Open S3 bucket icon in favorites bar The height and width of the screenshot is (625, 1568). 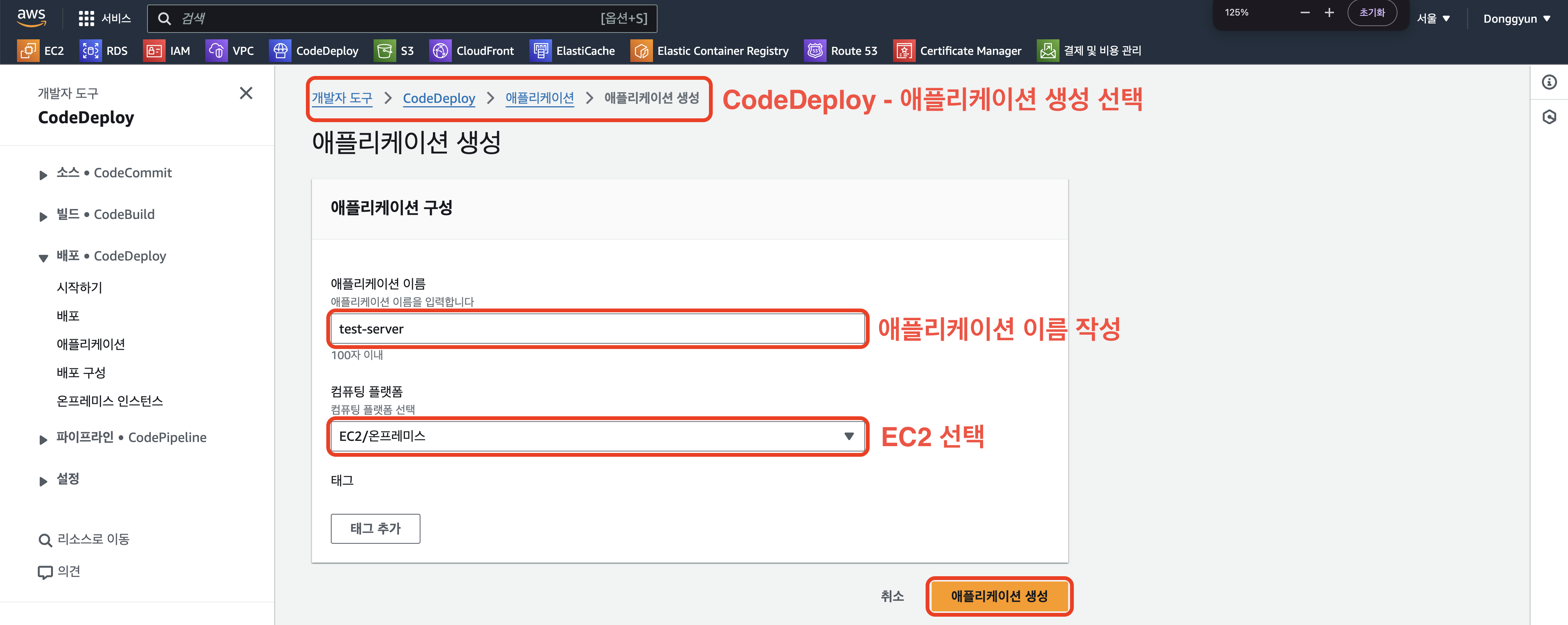point(385,51)
